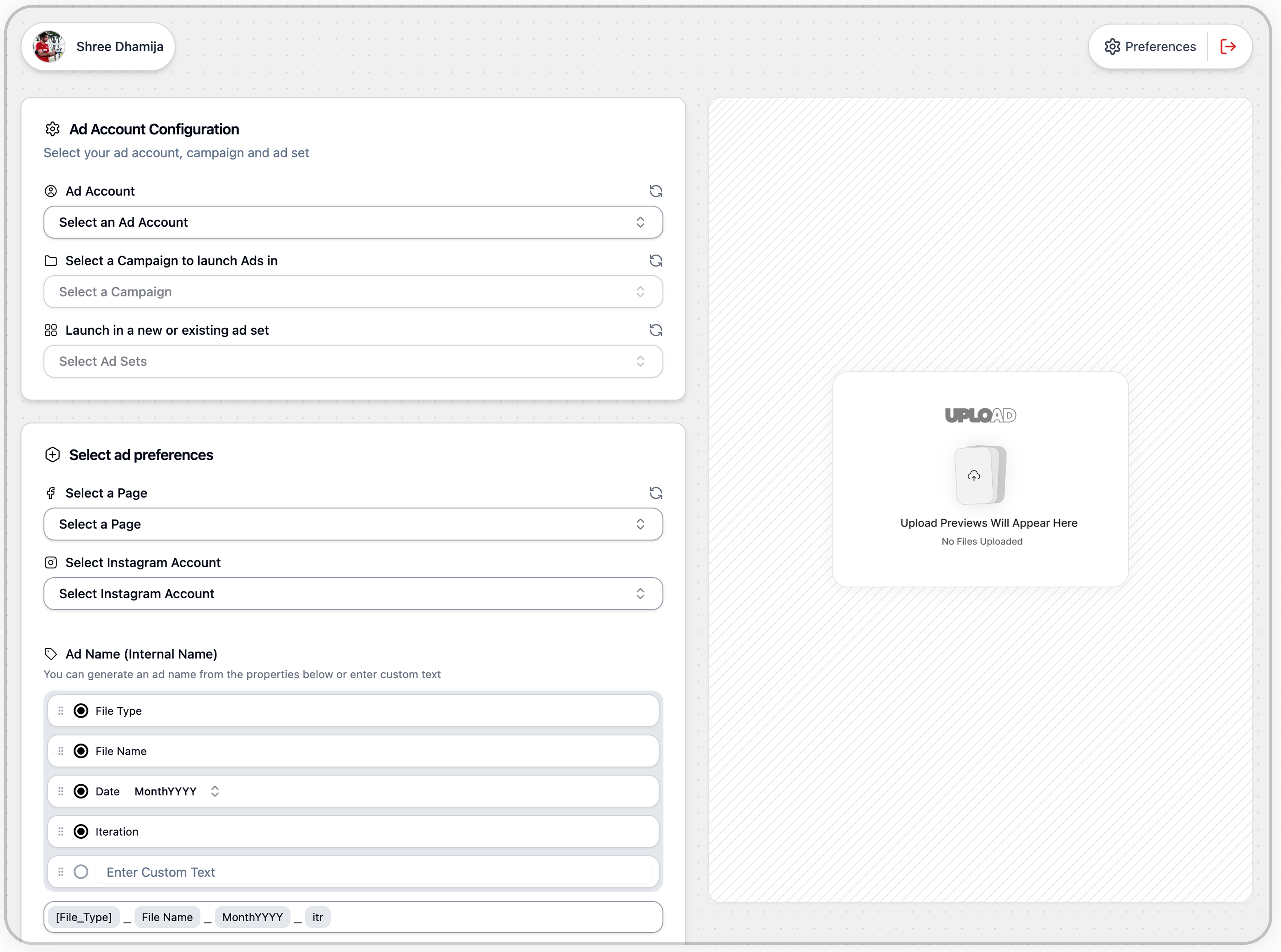Grab the File Type drag handle
The width and height of the screenshot is (1281, 952).
coord(61,711)
